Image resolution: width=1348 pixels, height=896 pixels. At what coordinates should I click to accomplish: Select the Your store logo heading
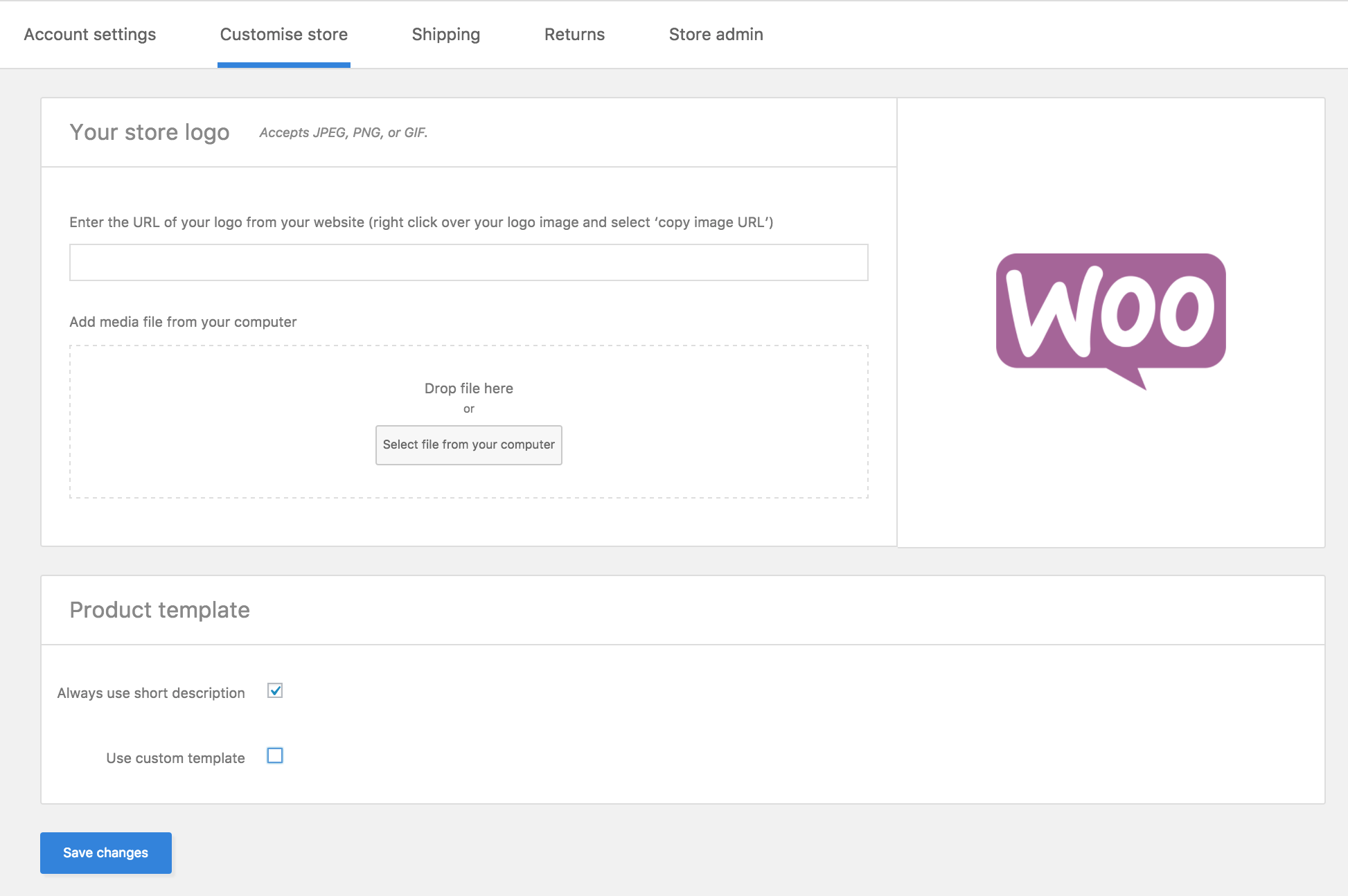pyautogui.click(x=149, y=132)
